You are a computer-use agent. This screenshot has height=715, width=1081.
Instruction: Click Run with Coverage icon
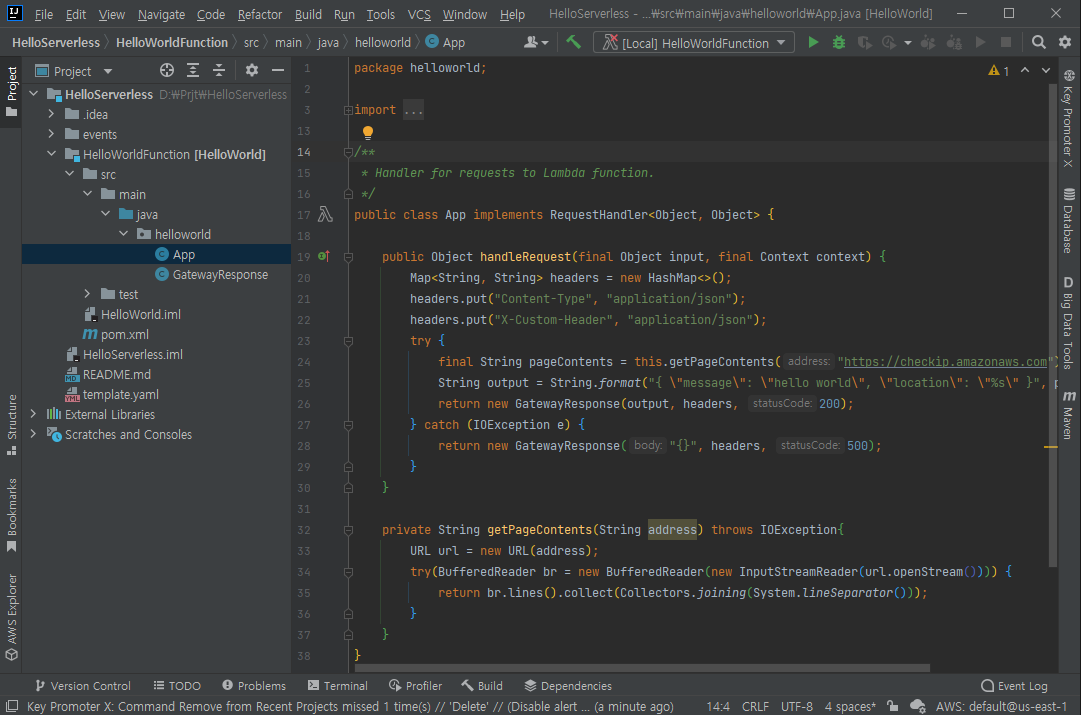[x=864, y=43]
